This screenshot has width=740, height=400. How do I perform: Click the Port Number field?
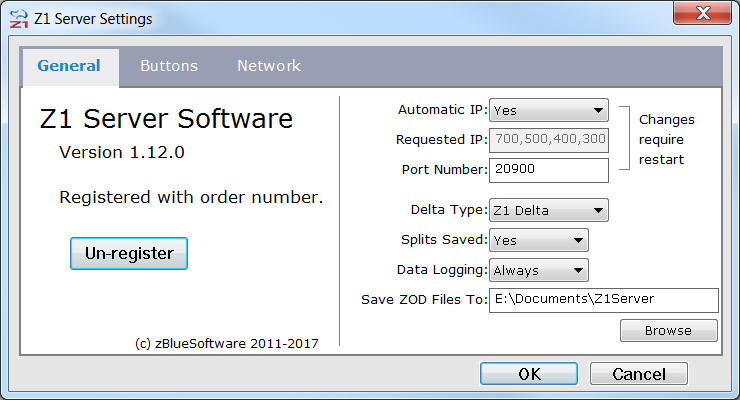[549, 170]
